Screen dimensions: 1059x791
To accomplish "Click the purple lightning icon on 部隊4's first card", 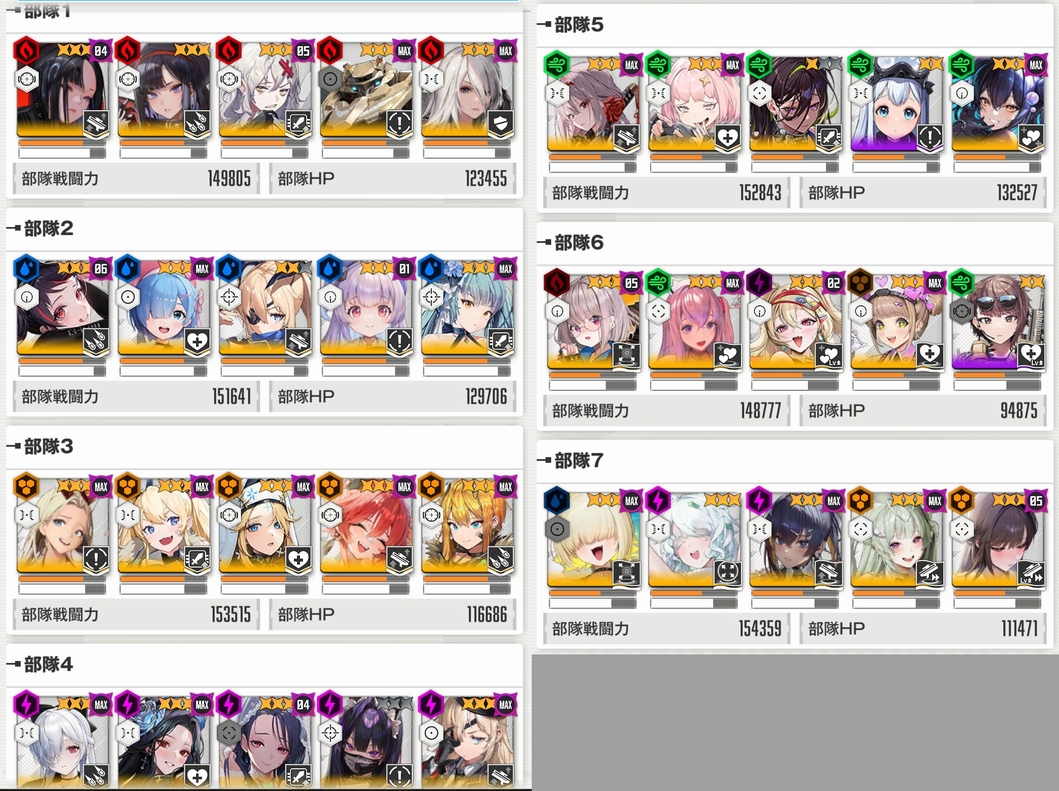I will [26, 705].
